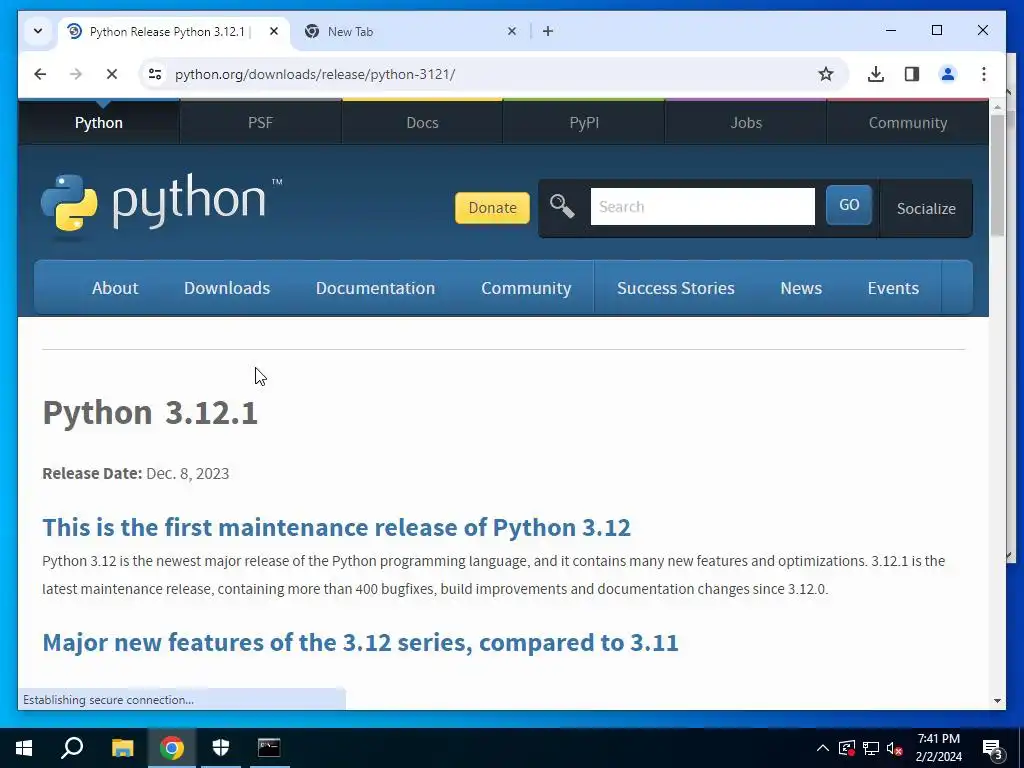
Task: Click the Python top navigation tab
Action: pos(99,123)
